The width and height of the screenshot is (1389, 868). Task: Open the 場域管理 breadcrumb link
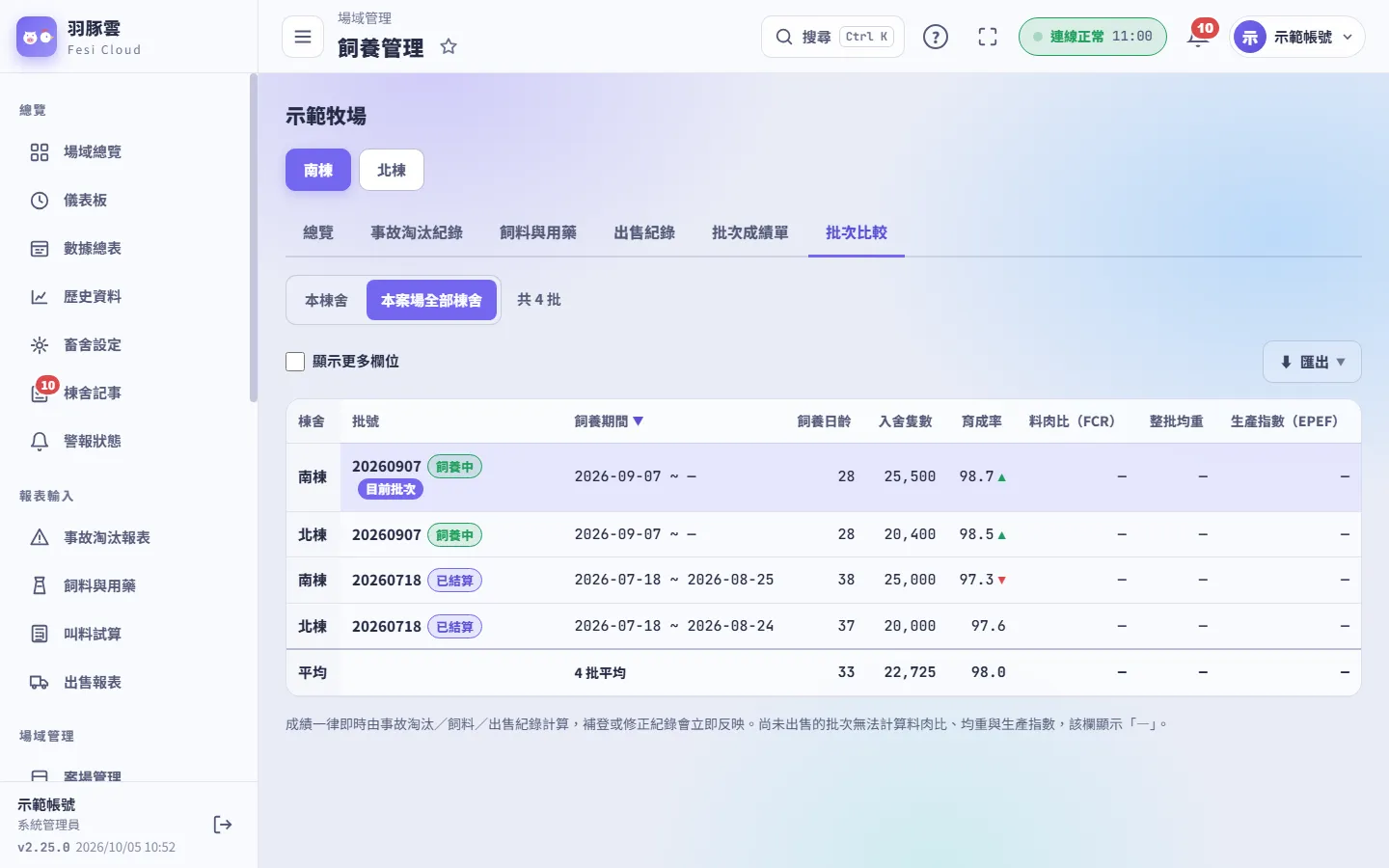(365, 18)
